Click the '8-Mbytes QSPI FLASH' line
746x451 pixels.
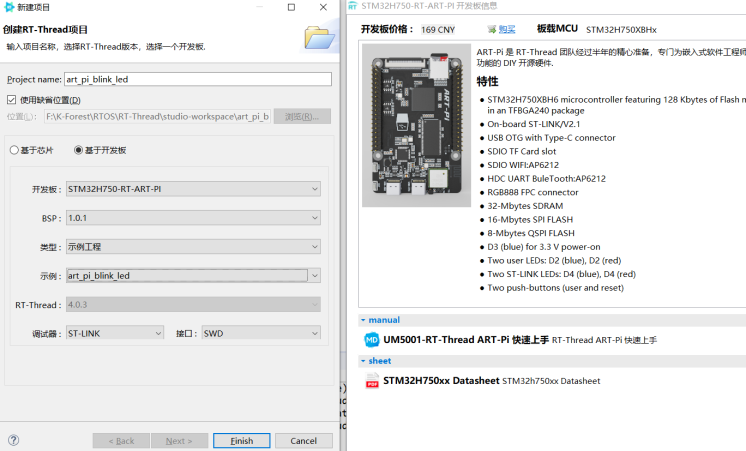[530, 233]
